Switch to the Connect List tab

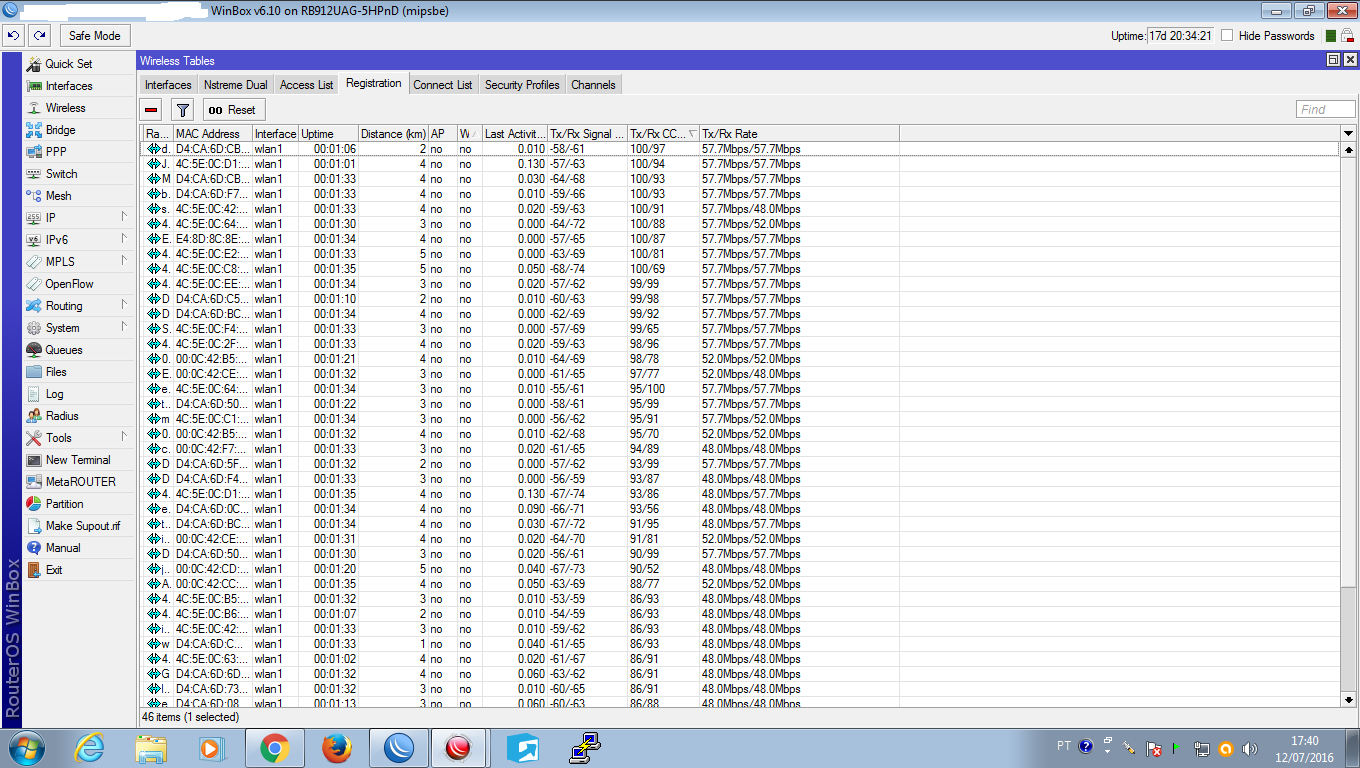443,85
